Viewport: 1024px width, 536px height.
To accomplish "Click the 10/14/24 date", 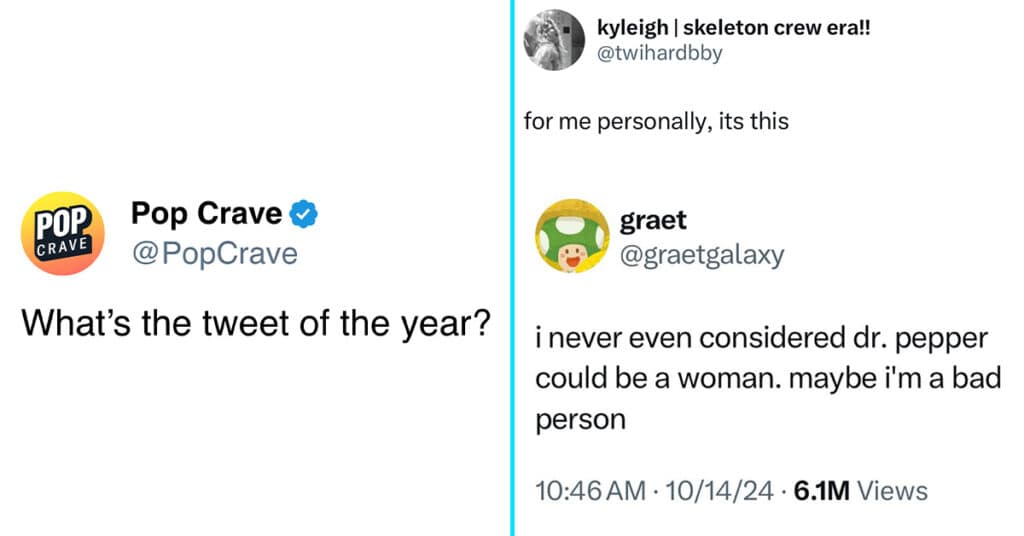I will [x=719, y=491].
